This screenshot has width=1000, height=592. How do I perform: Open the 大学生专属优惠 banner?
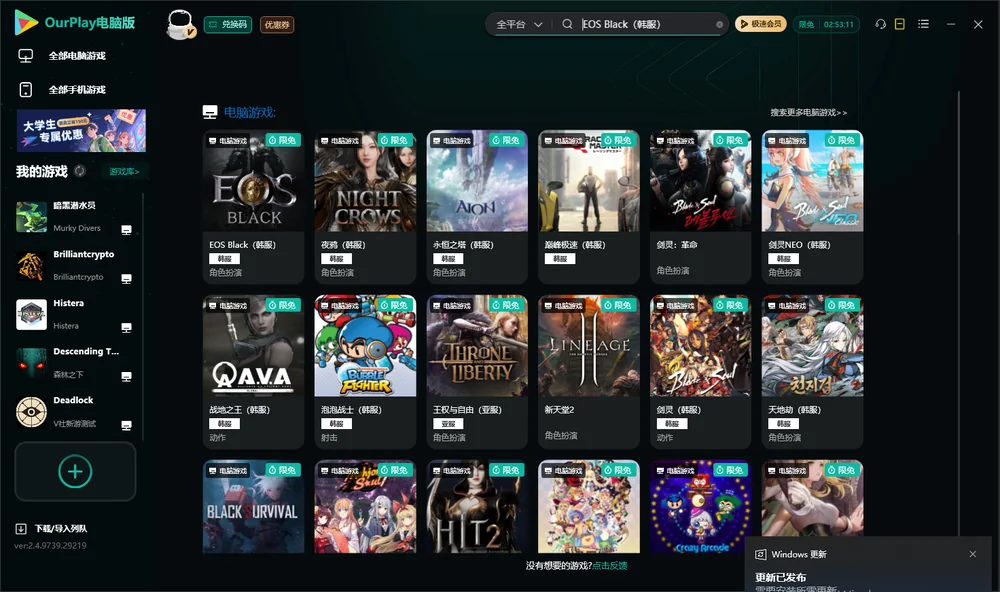coord(82,130)
